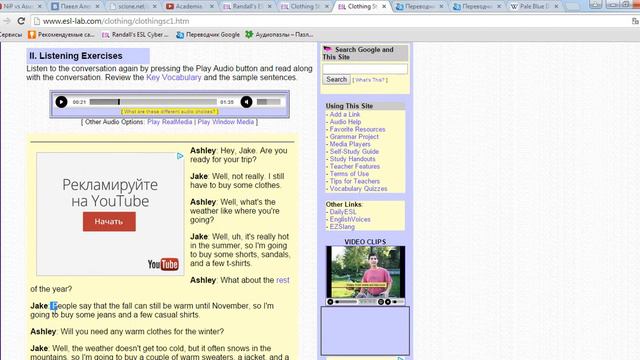Open Terms of Use
Image resolution: width=640 pixels, height=360 pixels.
(349, 173)
